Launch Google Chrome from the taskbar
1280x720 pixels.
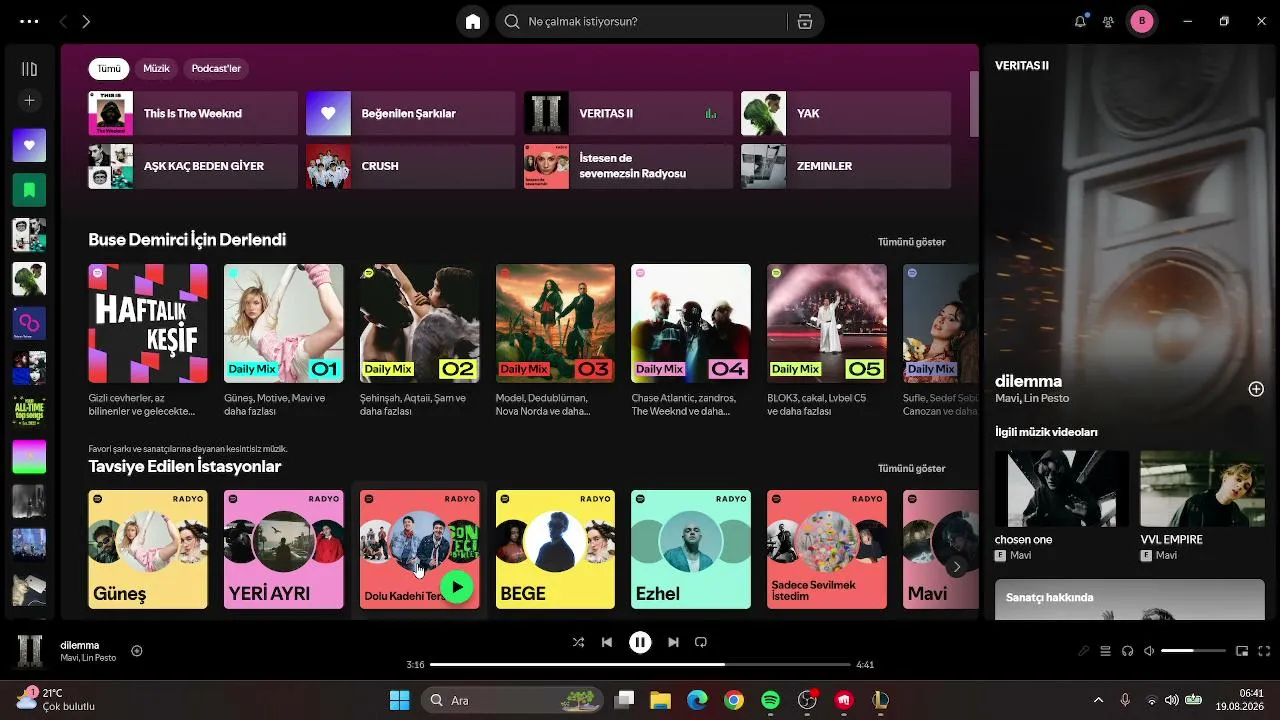[x=734, y=700]
